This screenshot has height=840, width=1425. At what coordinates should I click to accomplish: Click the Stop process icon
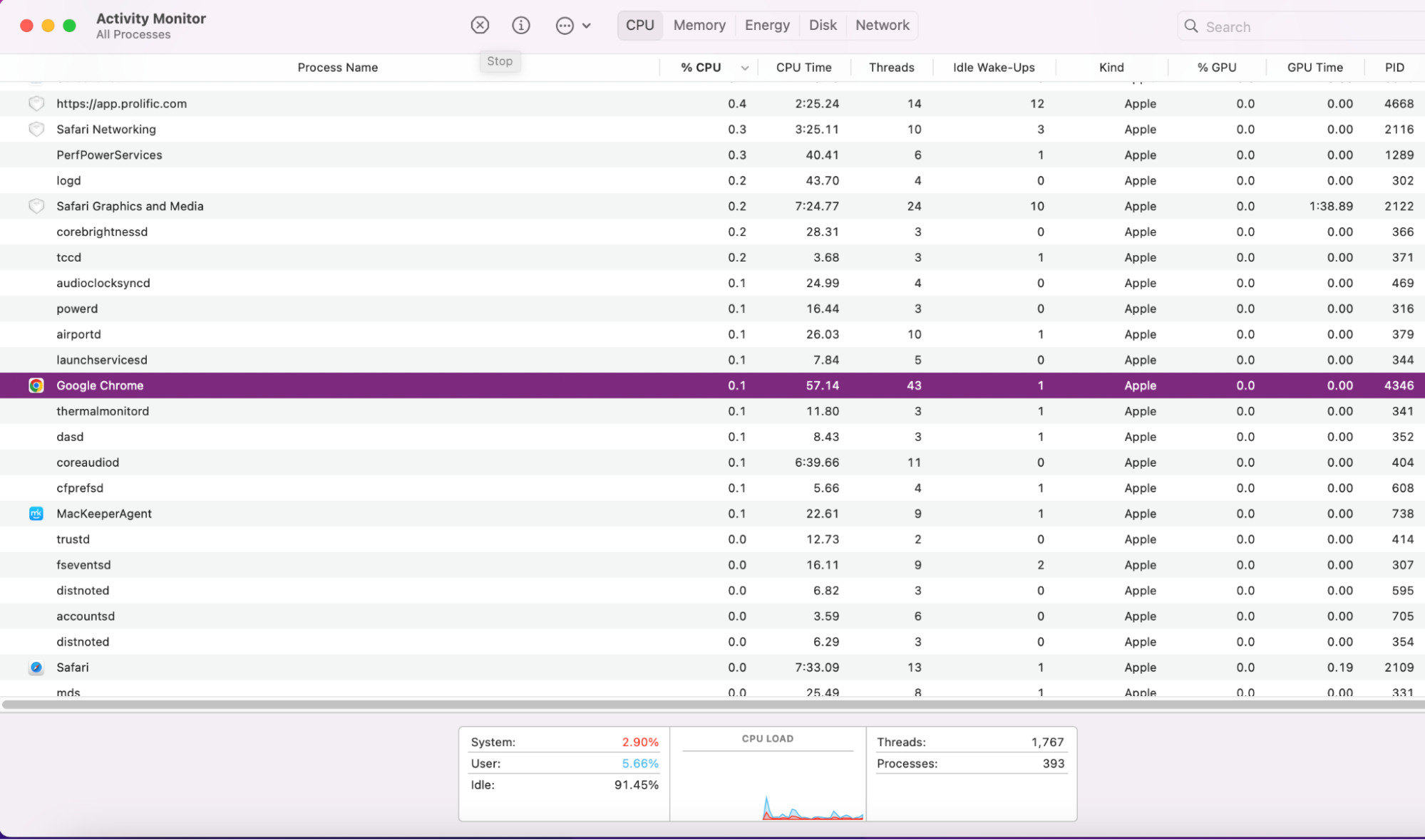point(480,26)
